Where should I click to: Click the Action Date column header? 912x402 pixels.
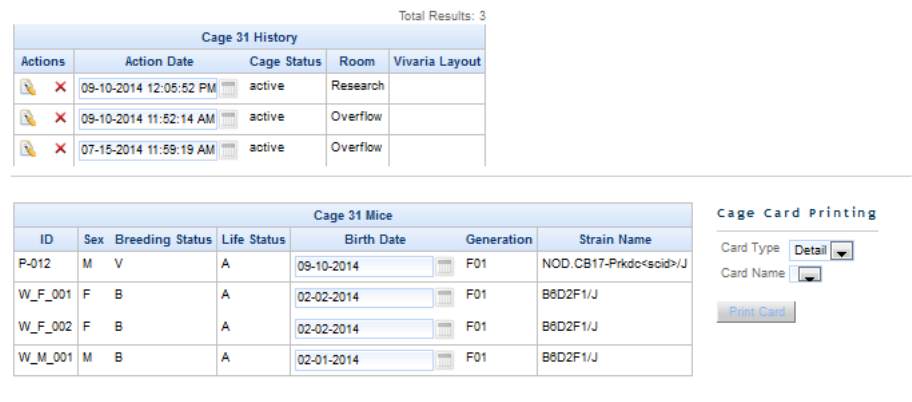[x=159, y=62]
